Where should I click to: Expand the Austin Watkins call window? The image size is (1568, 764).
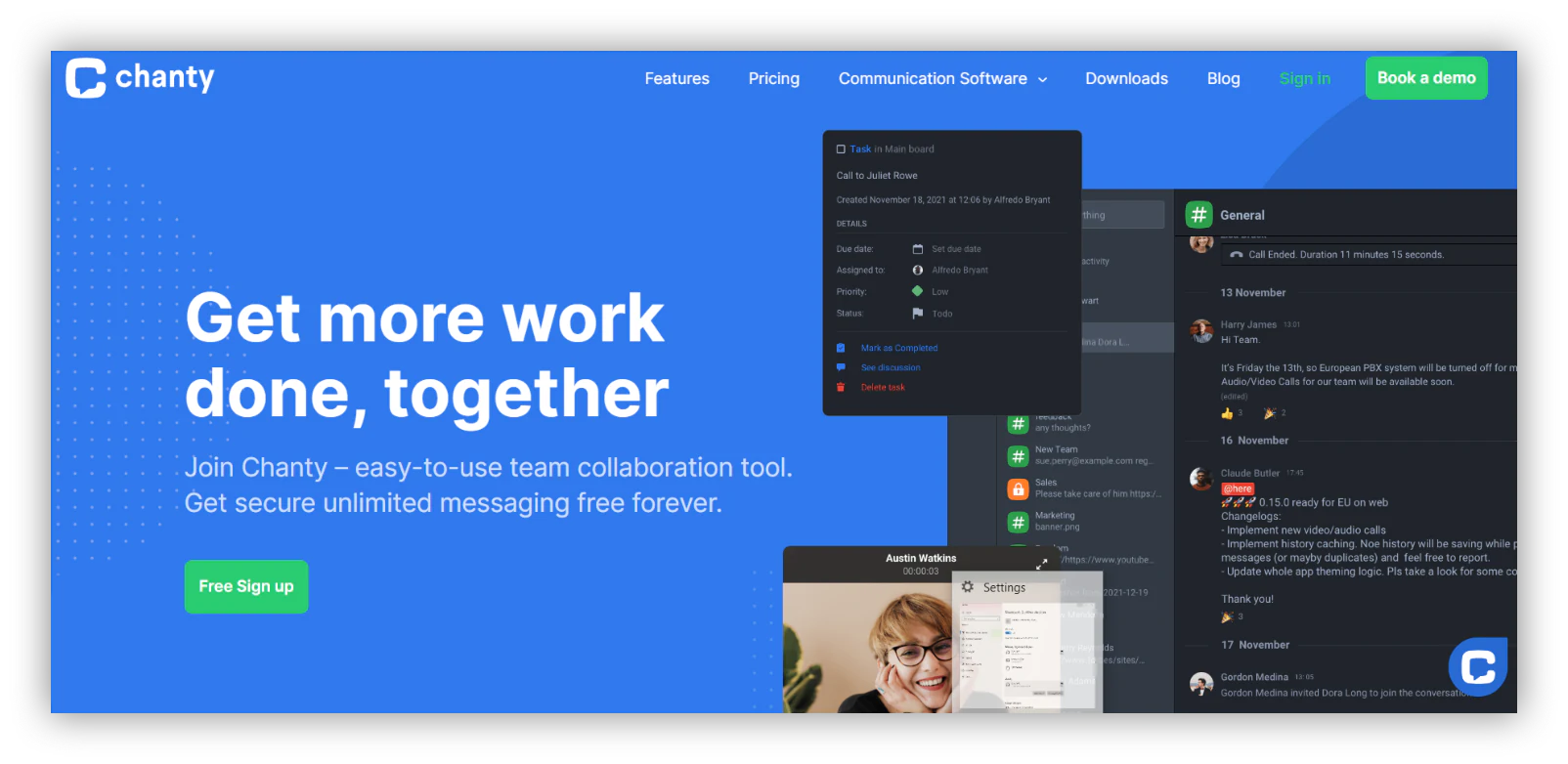(x=1042, y=563)
